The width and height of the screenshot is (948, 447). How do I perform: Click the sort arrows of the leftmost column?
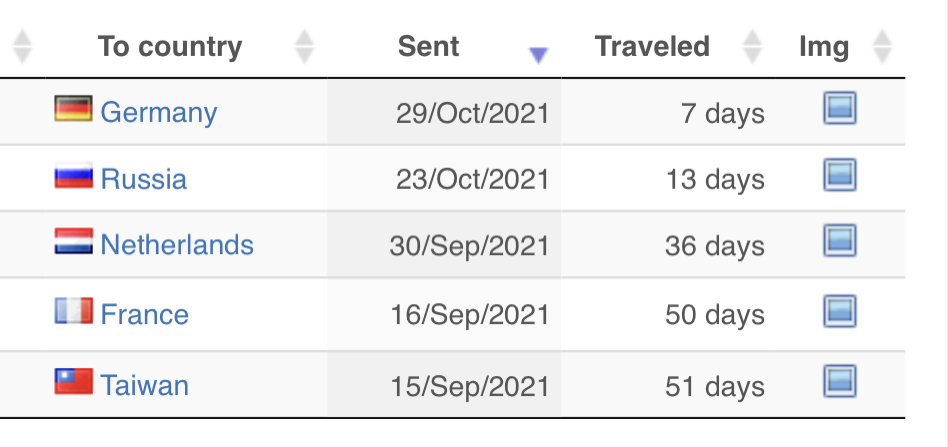[22, 47]
